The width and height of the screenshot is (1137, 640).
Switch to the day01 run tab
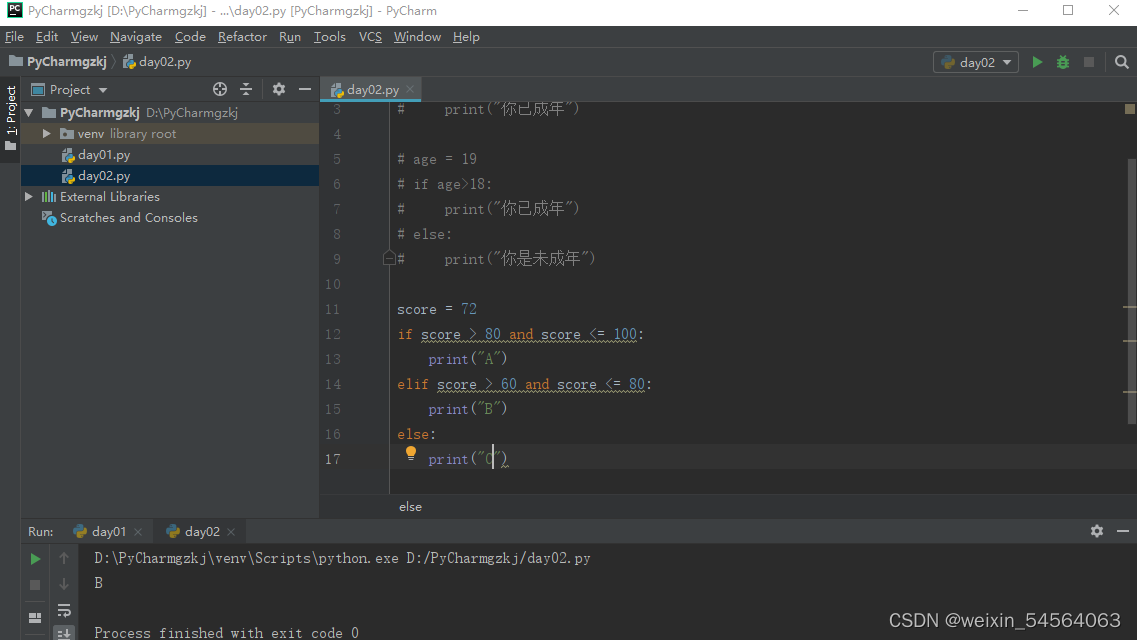[x=108, y=532]
